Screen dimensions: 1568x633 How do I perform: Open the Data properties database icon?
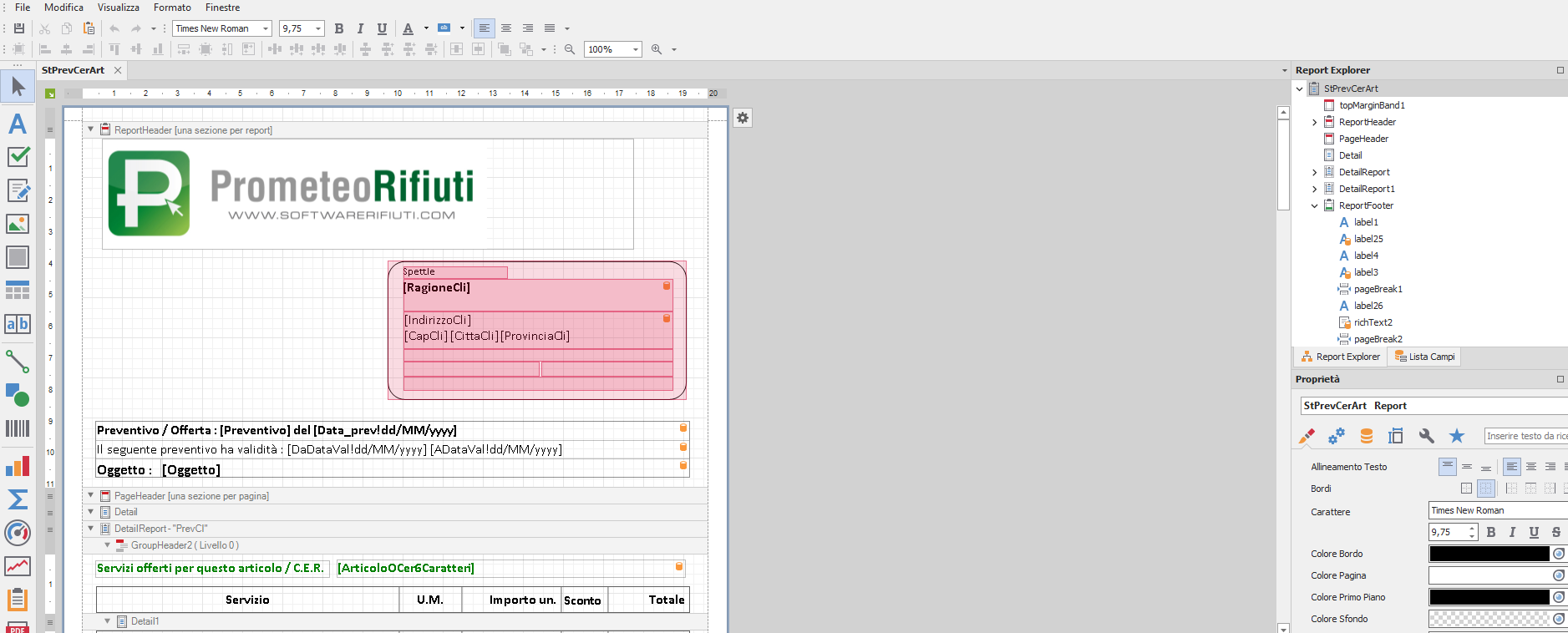click(1367, 436)
